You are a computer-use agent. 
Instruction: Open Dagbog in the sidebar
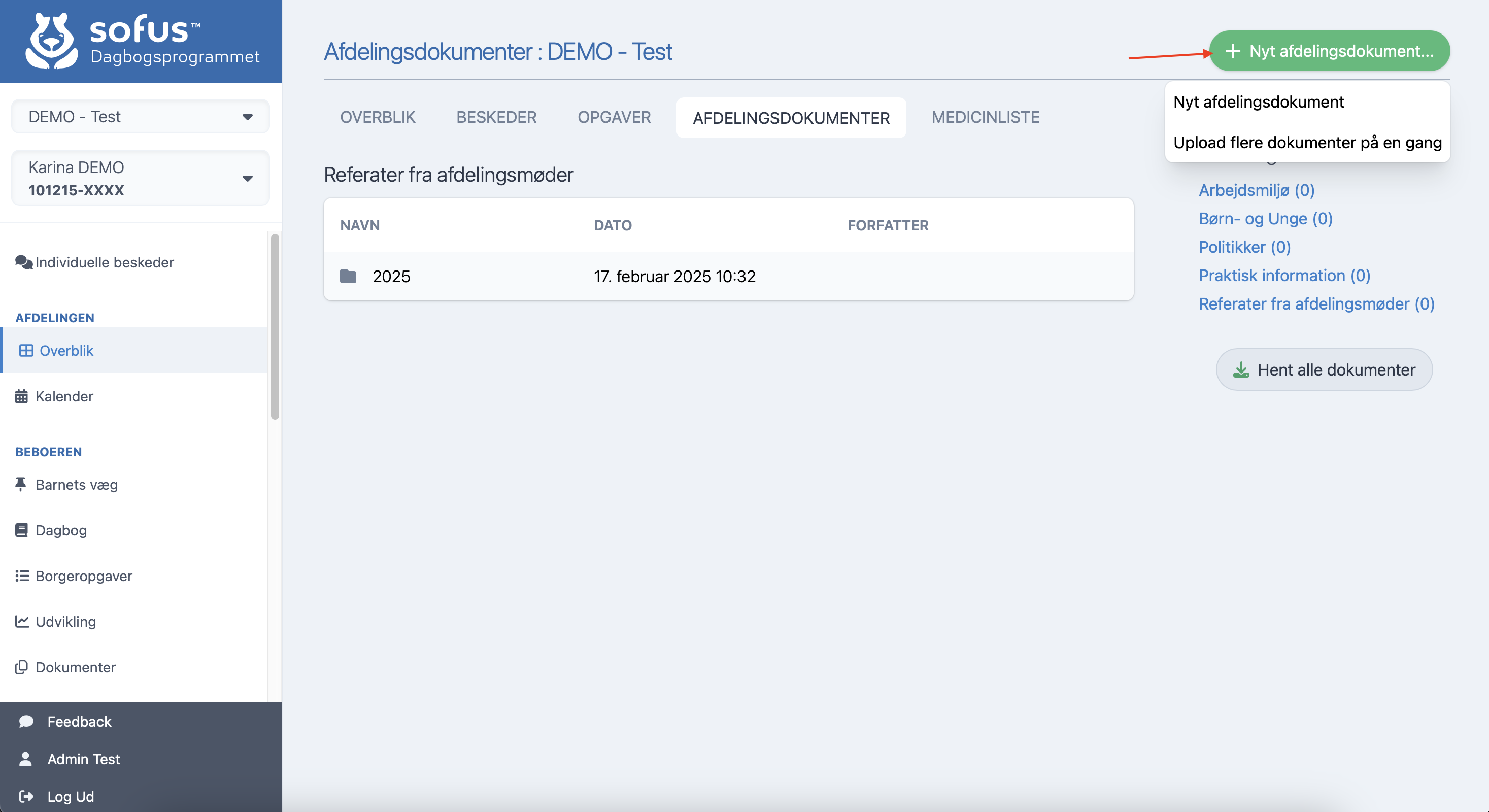pyautogui.click(x=134, y=530)
